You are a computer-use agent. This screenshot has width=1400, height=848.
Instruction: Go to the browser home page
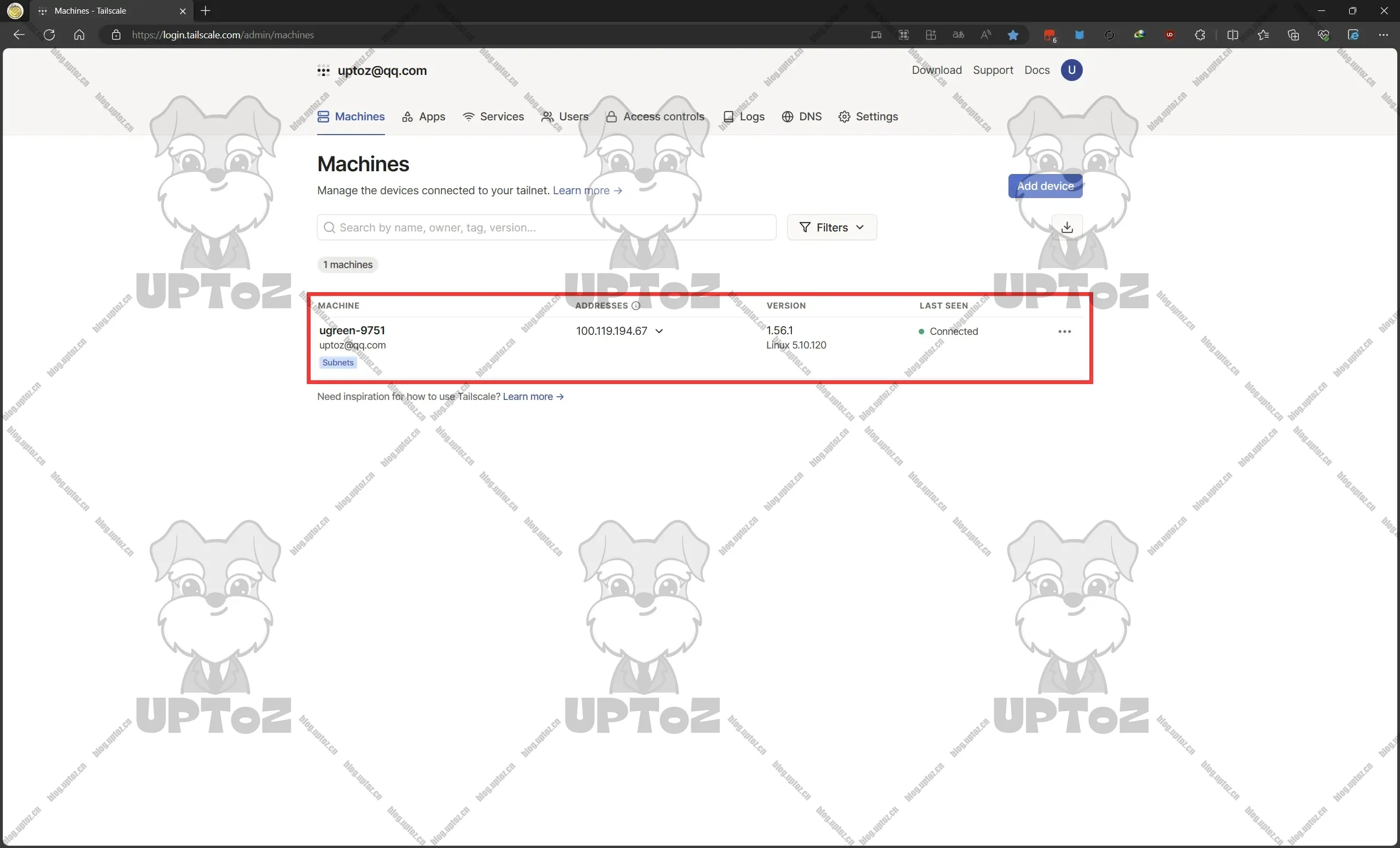(79, 34)
